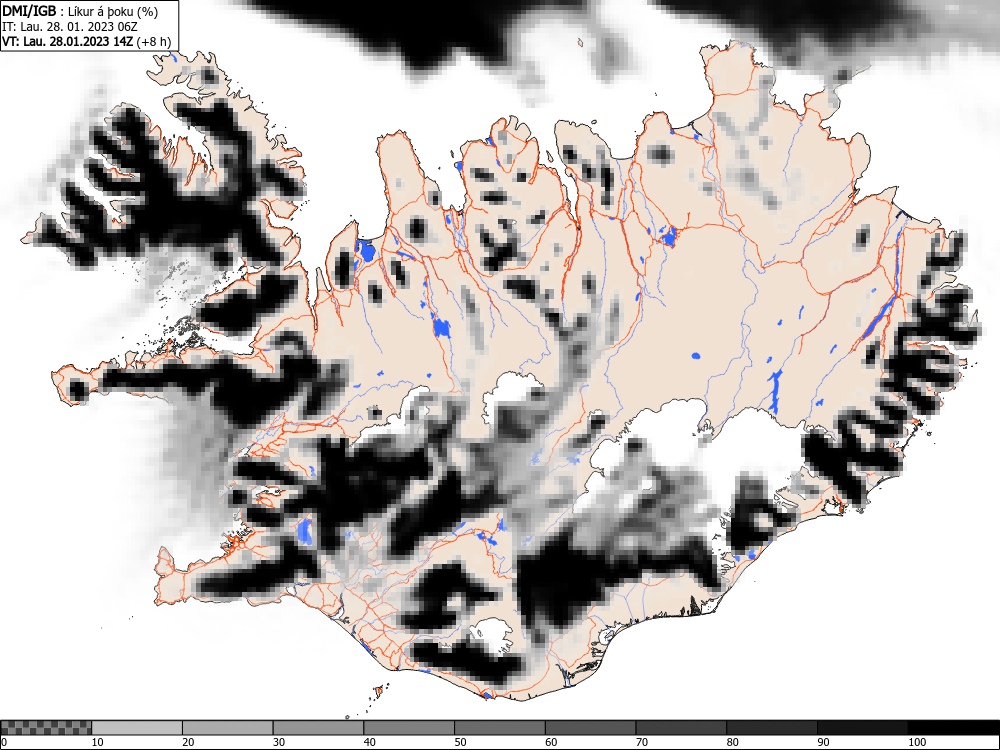The image size is (1000, 750).
Task: Click the 20–30% gray legend swatch
Action: click(x=228, y=728)
